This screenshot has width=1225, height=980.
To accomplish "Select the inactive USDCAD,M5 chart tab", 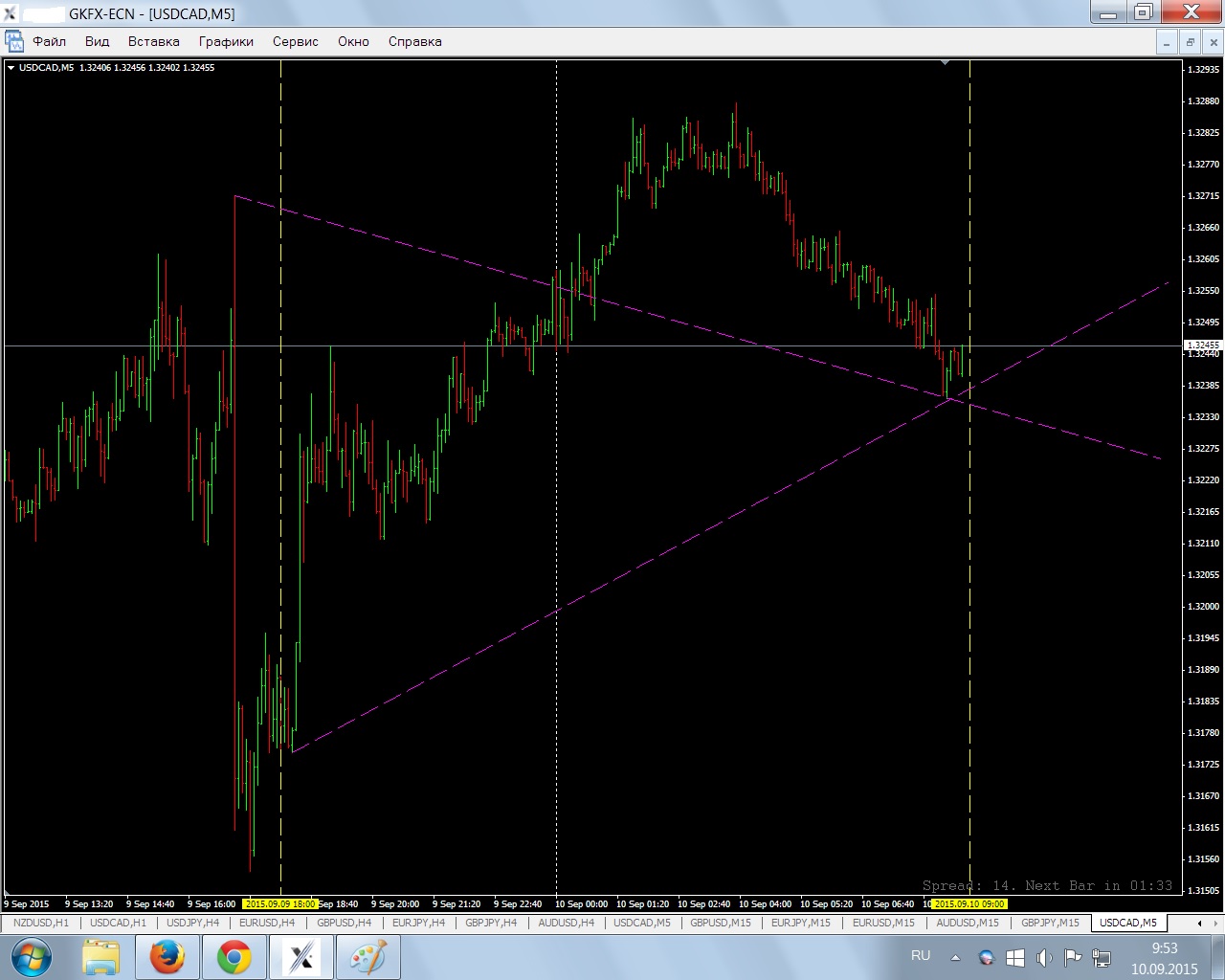I will (x=642, y=923).
